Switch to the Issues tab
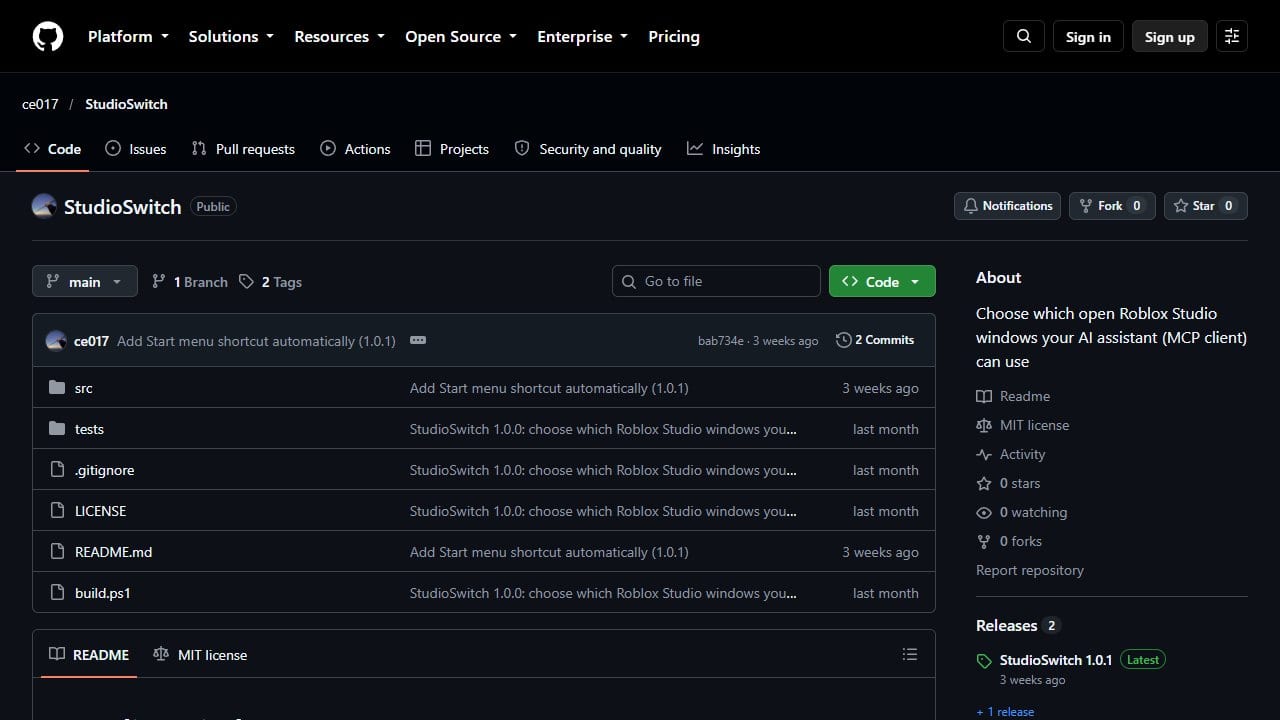Viewport: 1280px width, 720px height. click(x=136, y=149)
